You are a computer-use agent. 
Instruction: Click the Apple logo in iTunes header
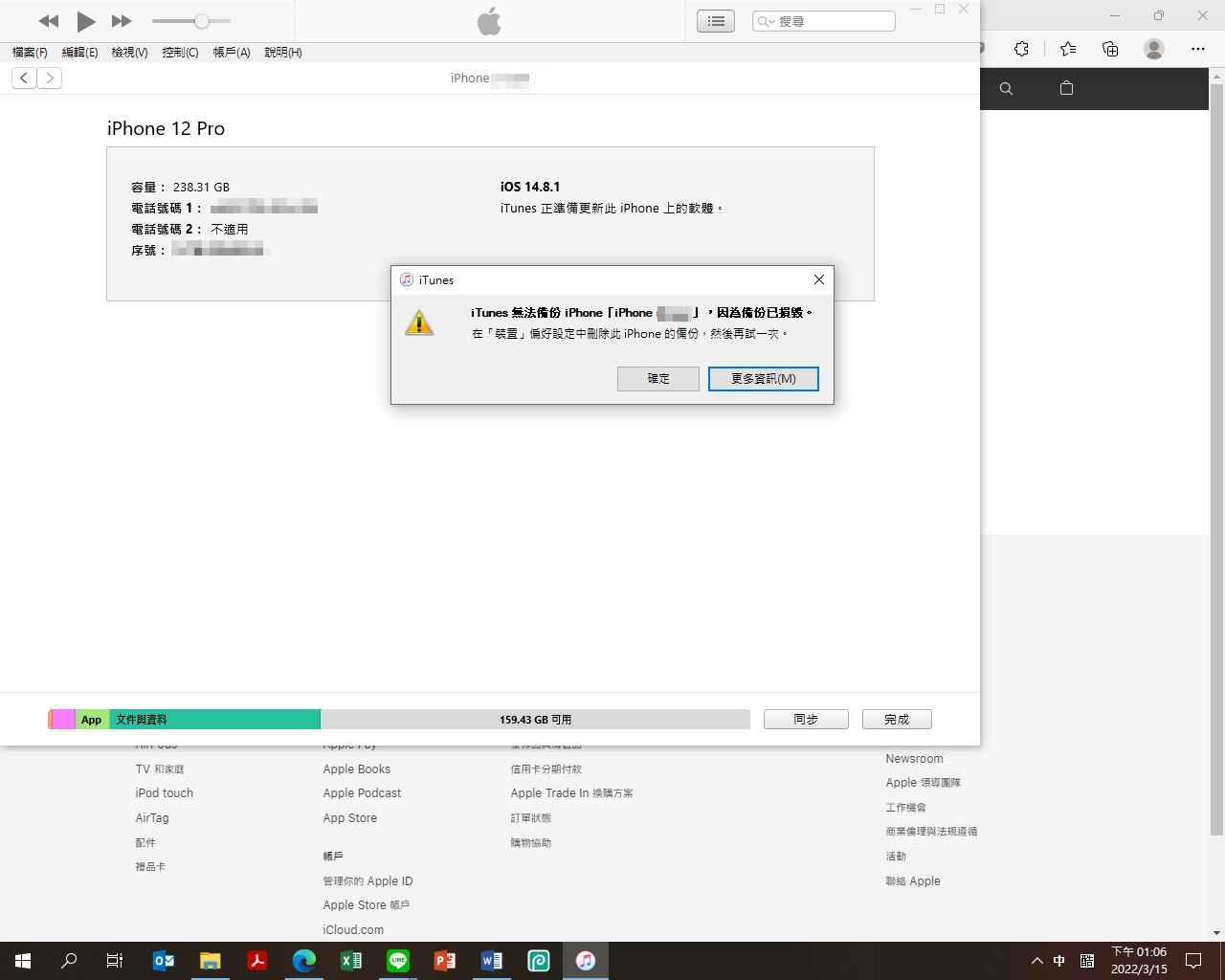pyautogui.click(x=489, y=21)
